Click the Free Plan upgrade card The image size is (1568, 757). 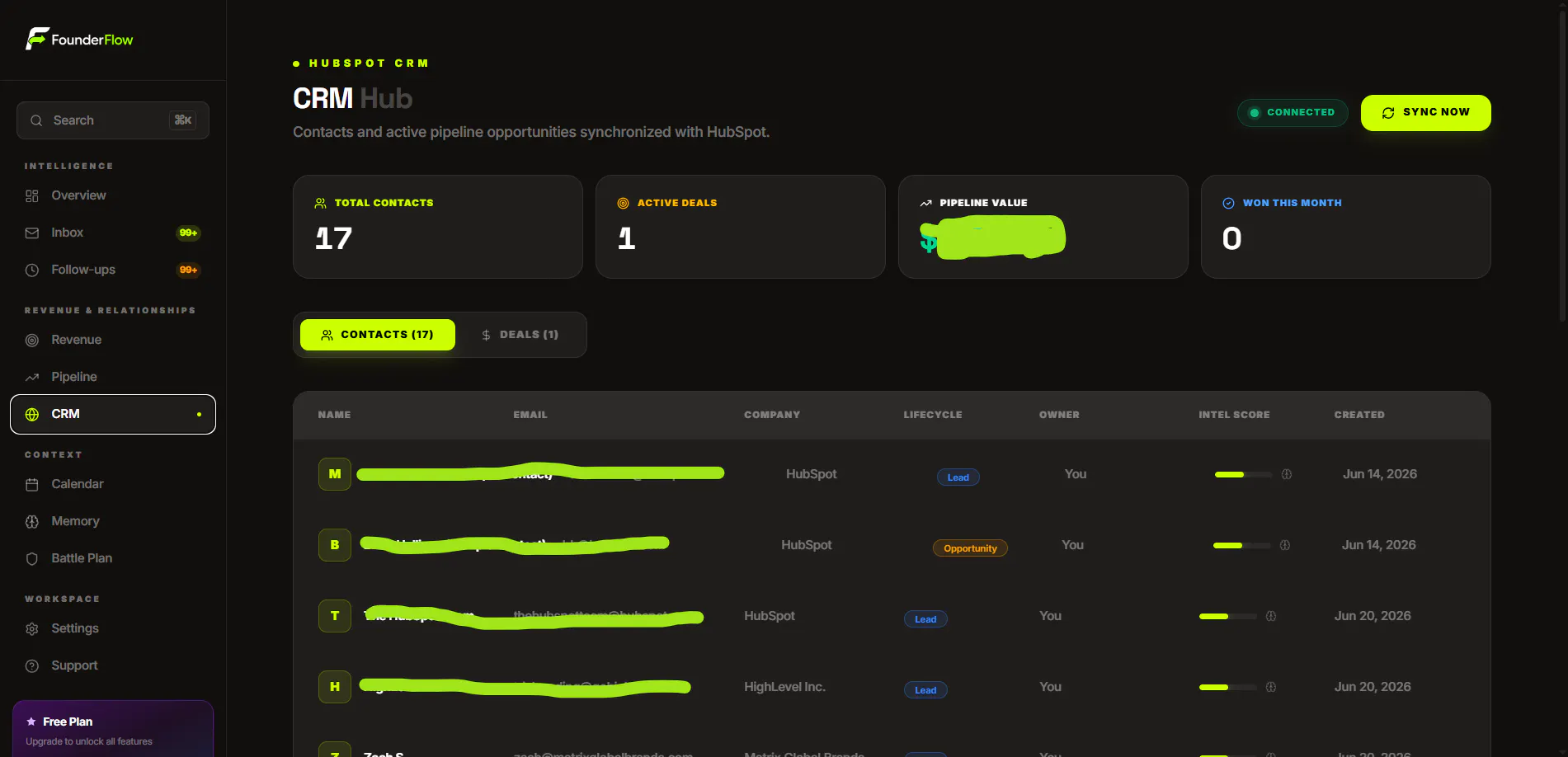click(113, 729)
